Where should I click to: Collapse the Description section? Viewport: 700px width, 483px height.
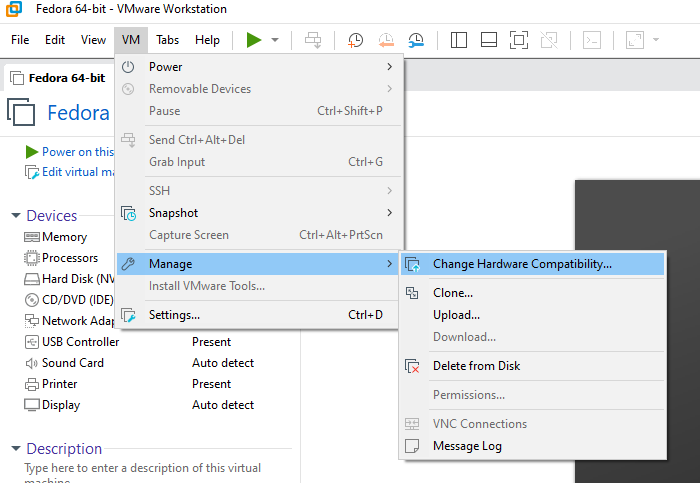point(16,448)
